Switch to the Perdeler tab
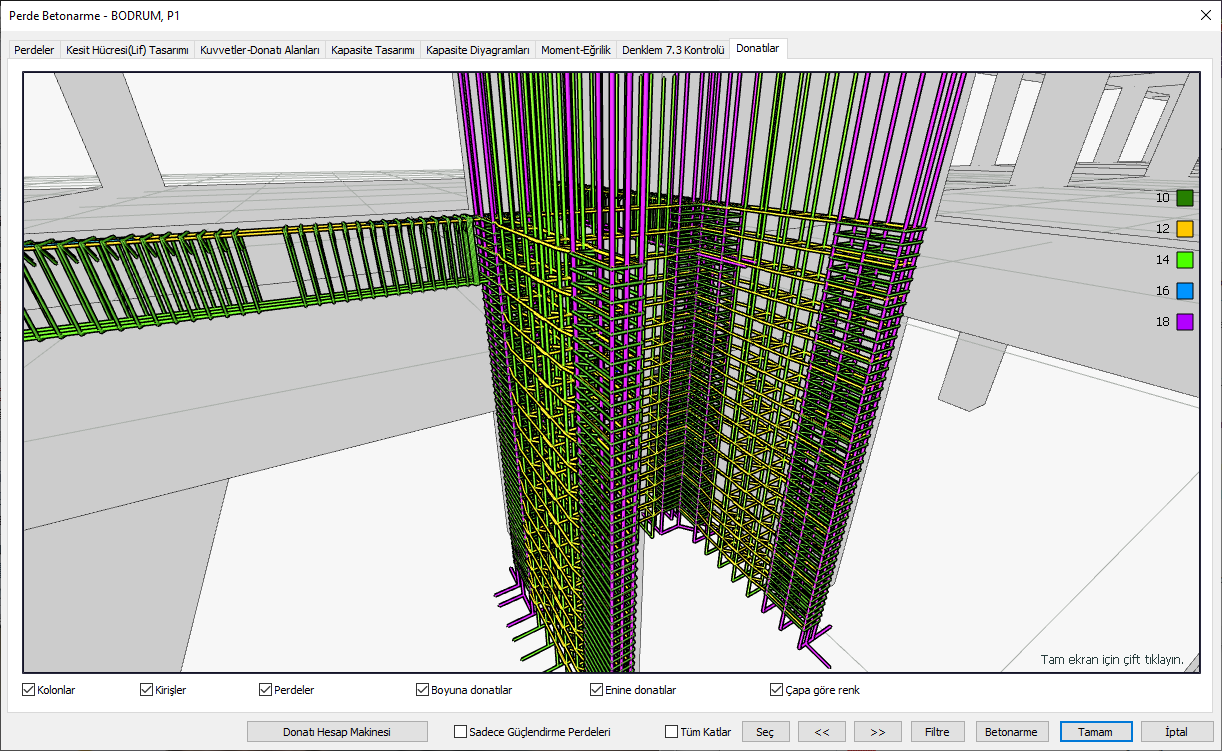The height and width of the screenshot is (751, 1222). (x=34, y=50)
